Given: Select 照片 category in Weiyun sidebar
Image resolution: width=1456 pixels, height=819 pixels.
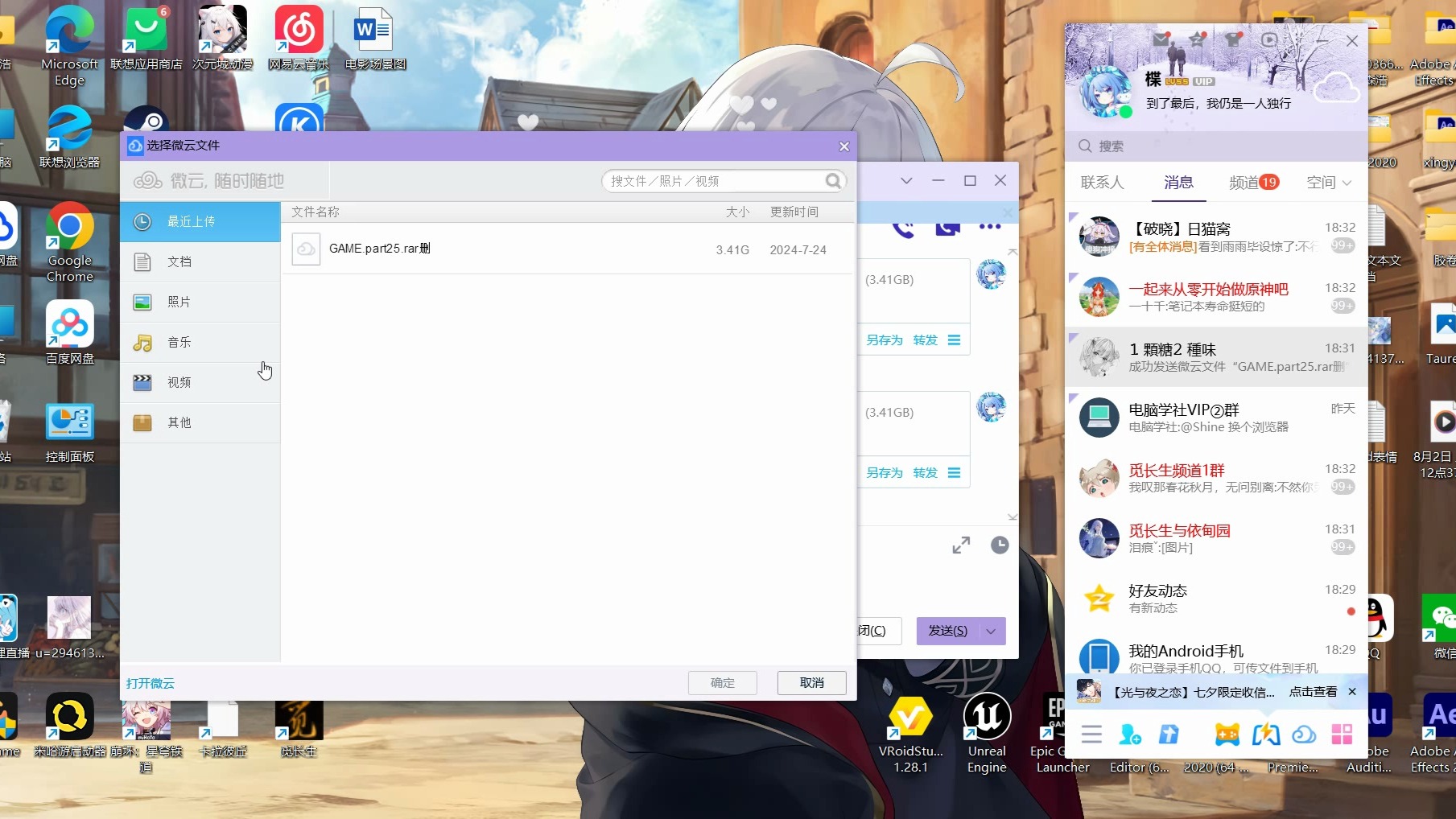Looking at the screenshot, I should pyautogui.click(x=200, y=302).
